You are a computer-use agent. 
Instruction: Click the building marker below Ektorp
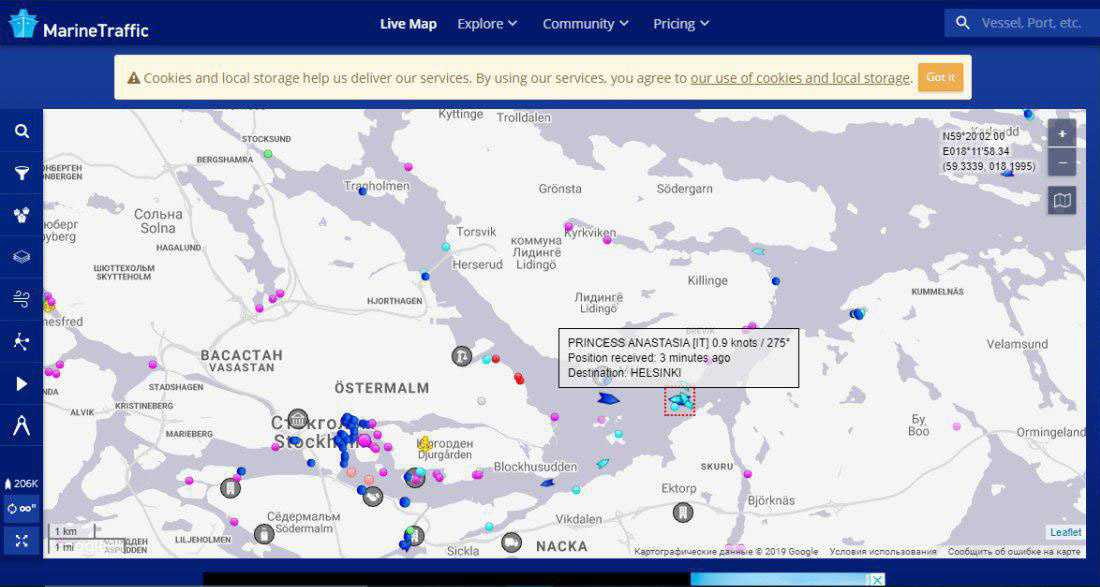[683, 513]
